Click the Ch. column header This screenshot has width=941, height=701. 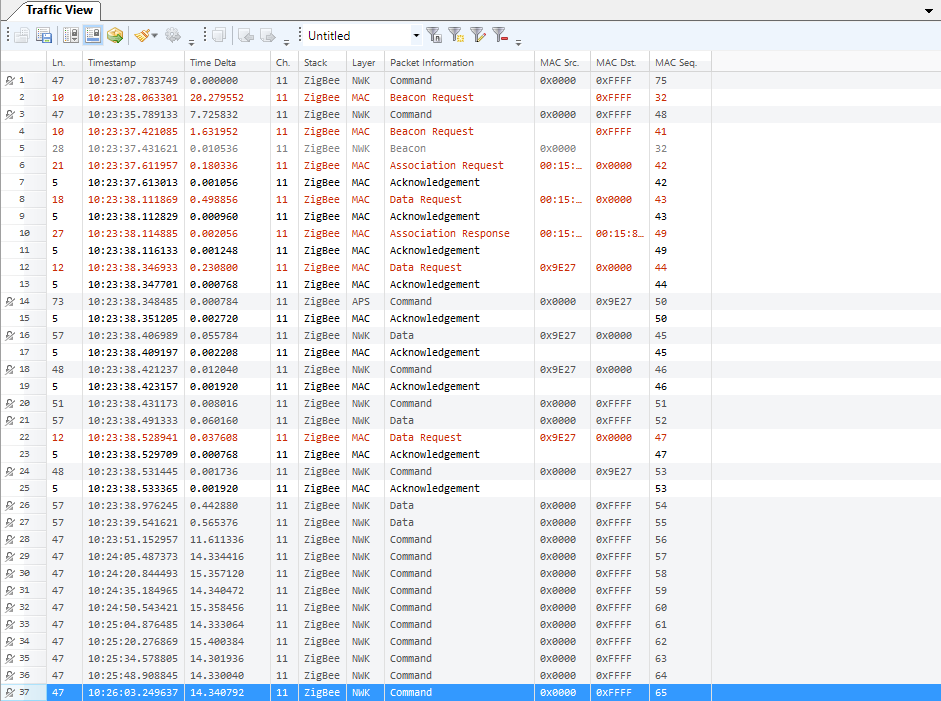tap(284, 62)
